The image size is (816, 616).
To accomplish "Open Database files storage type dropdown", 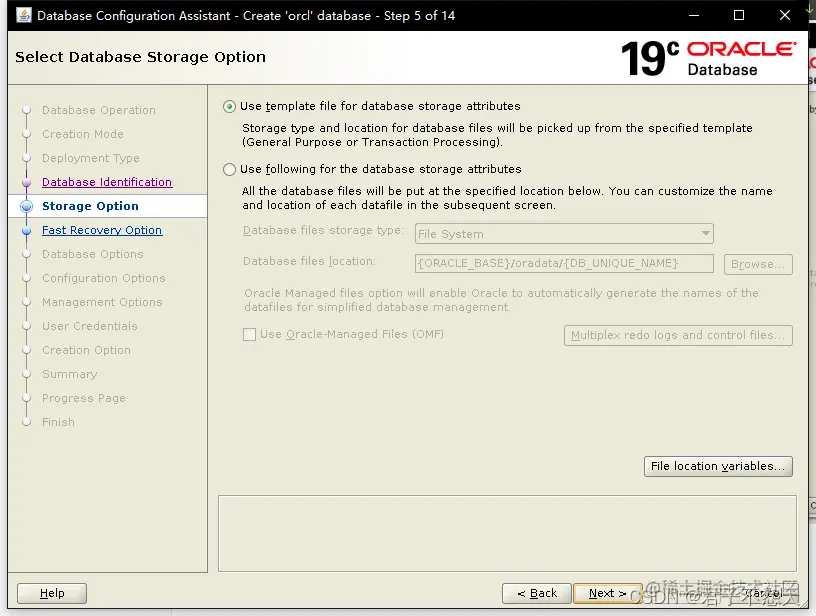I will [564, 234].
